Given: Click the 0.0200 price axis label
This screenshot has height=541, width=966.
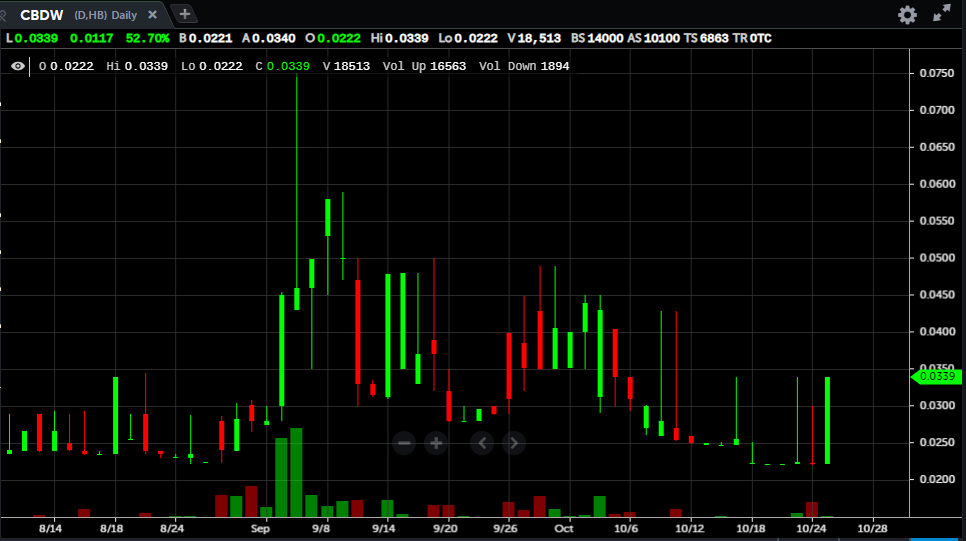Looking at the screenshot, I should pyautogui.click(x=936, y=479).
